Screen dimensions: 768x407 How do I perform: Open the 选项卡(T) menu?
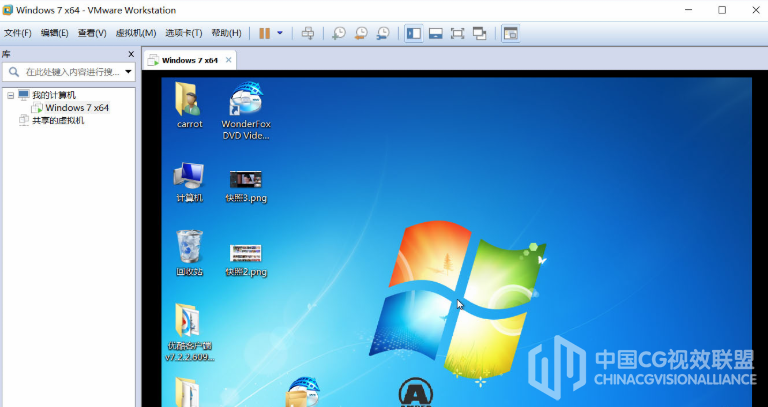184,33
